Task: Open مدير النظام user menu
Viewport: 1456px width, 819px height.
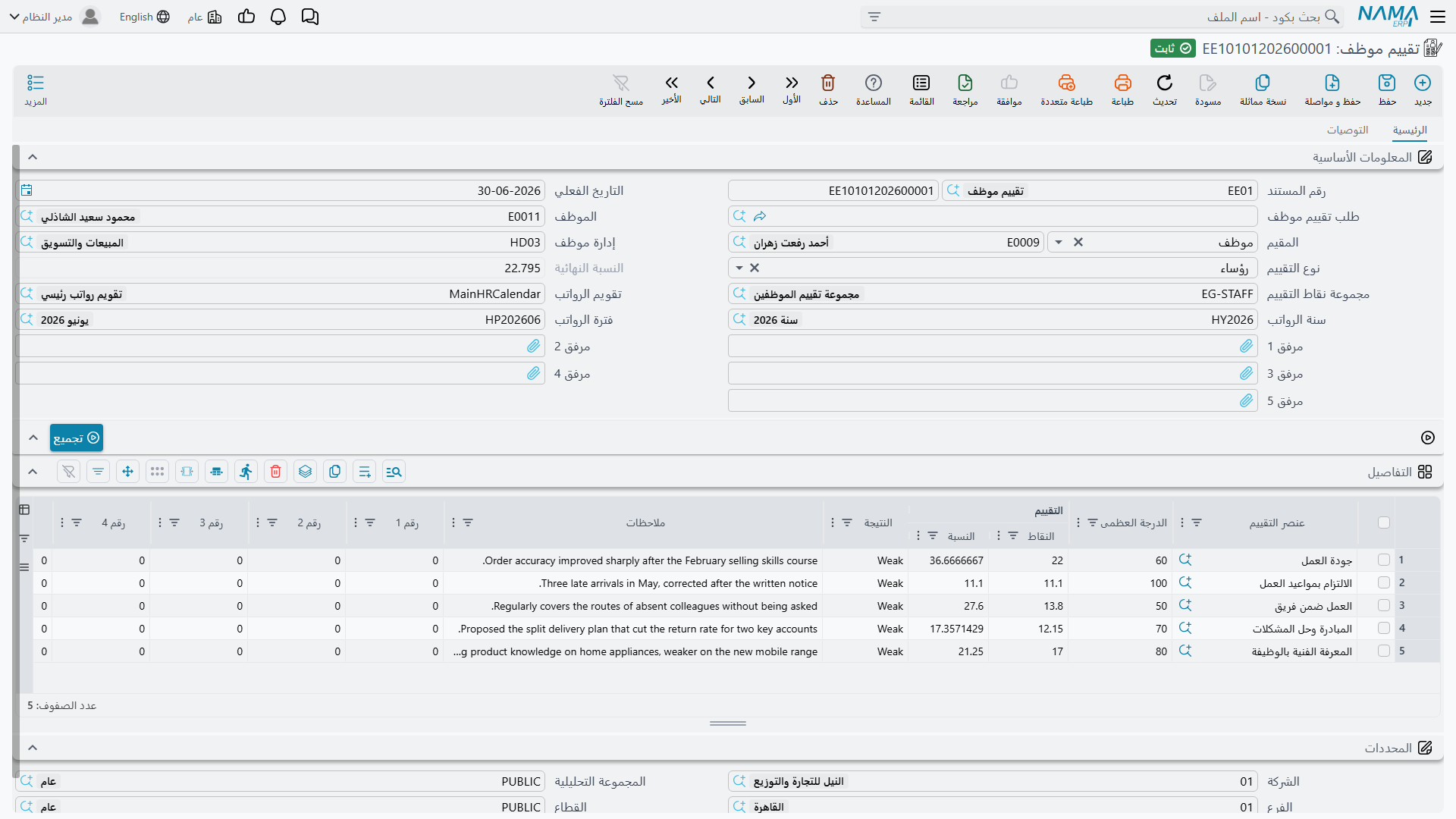Action: pyautogui.click(x=55, y=17)
